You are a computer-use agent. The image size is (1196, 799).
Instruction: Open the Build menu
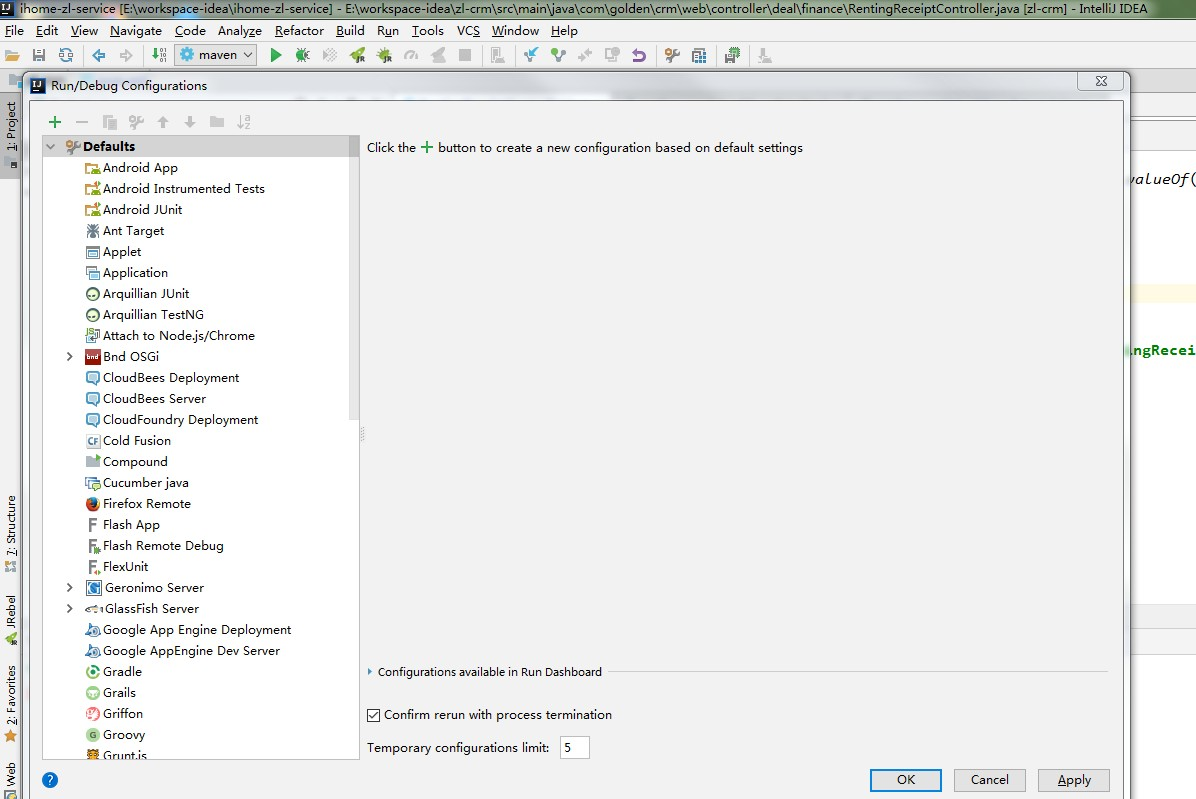pos(350,30)
